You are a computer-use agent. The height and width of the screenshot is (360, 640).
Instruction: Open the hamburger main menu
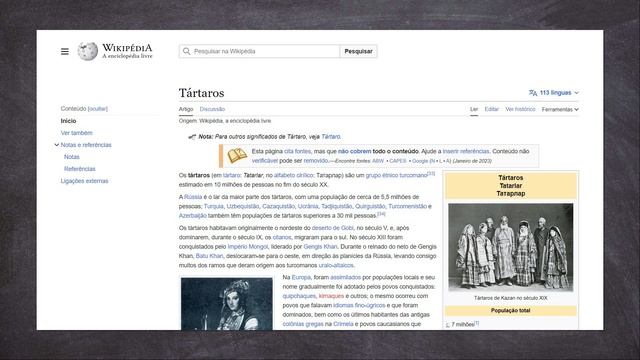point(65,51)
